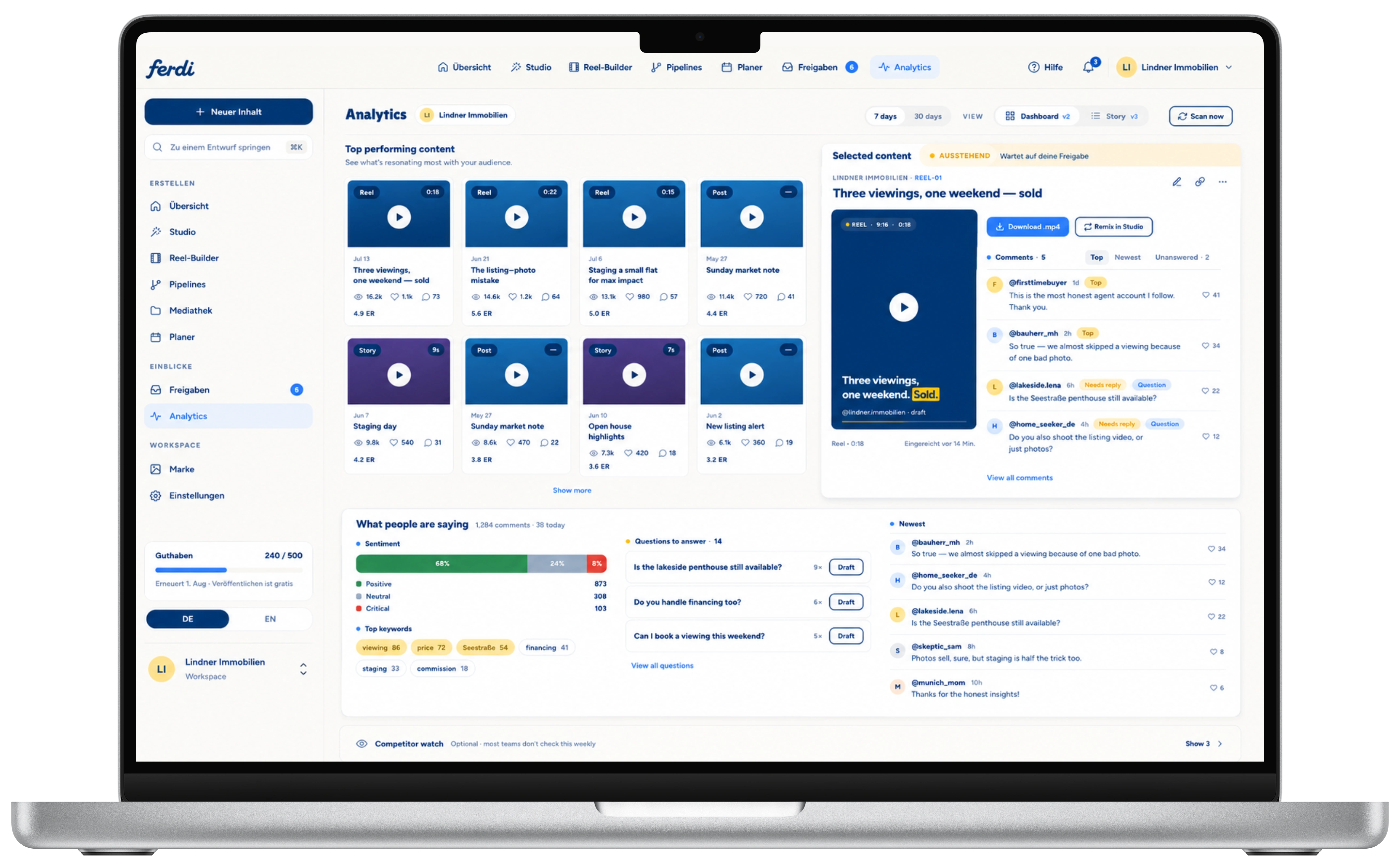Open more options for selected content
Viewport: 1400px width, 864px height.
pos(1222,182)
